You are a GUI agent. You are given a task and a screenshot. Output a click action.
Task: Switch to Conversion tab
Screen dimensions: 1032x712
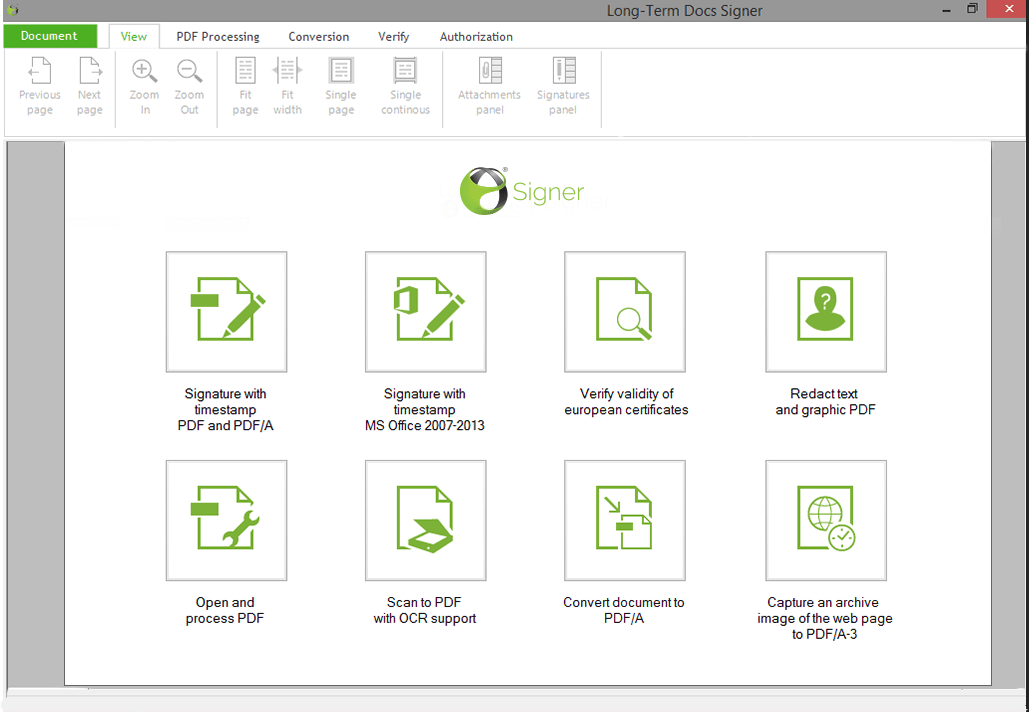[x=319, y=37]
